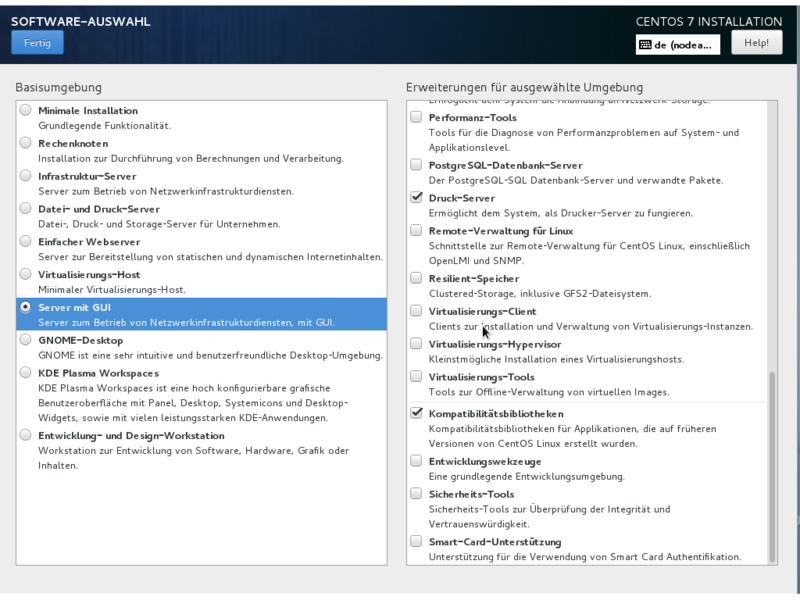Click the highlighted Server mit GUI label
Screen dimensions: 800x600
74,308
